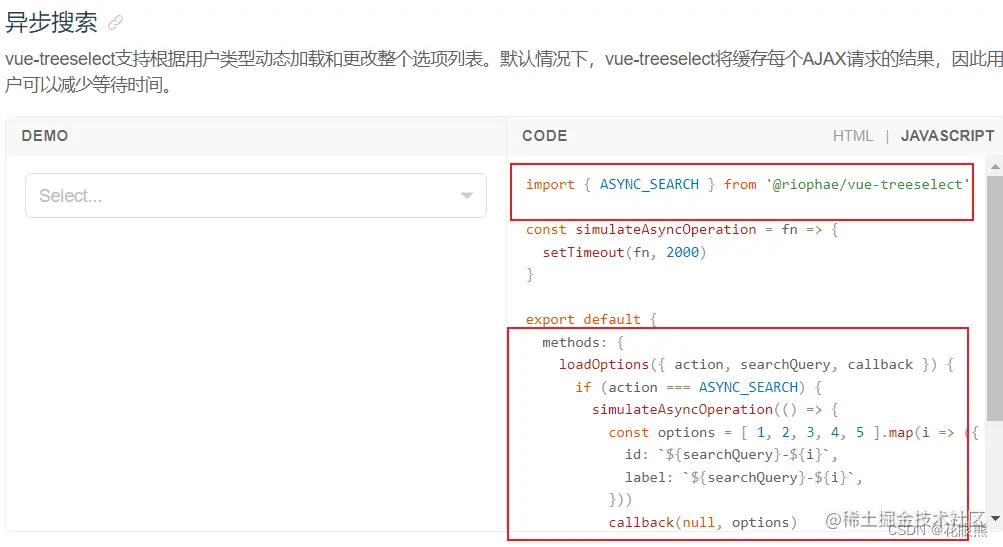This screenshot has height=547, width=1003.
Task: Open the Select... treeselect dropdown
Action: click(256, 195)
